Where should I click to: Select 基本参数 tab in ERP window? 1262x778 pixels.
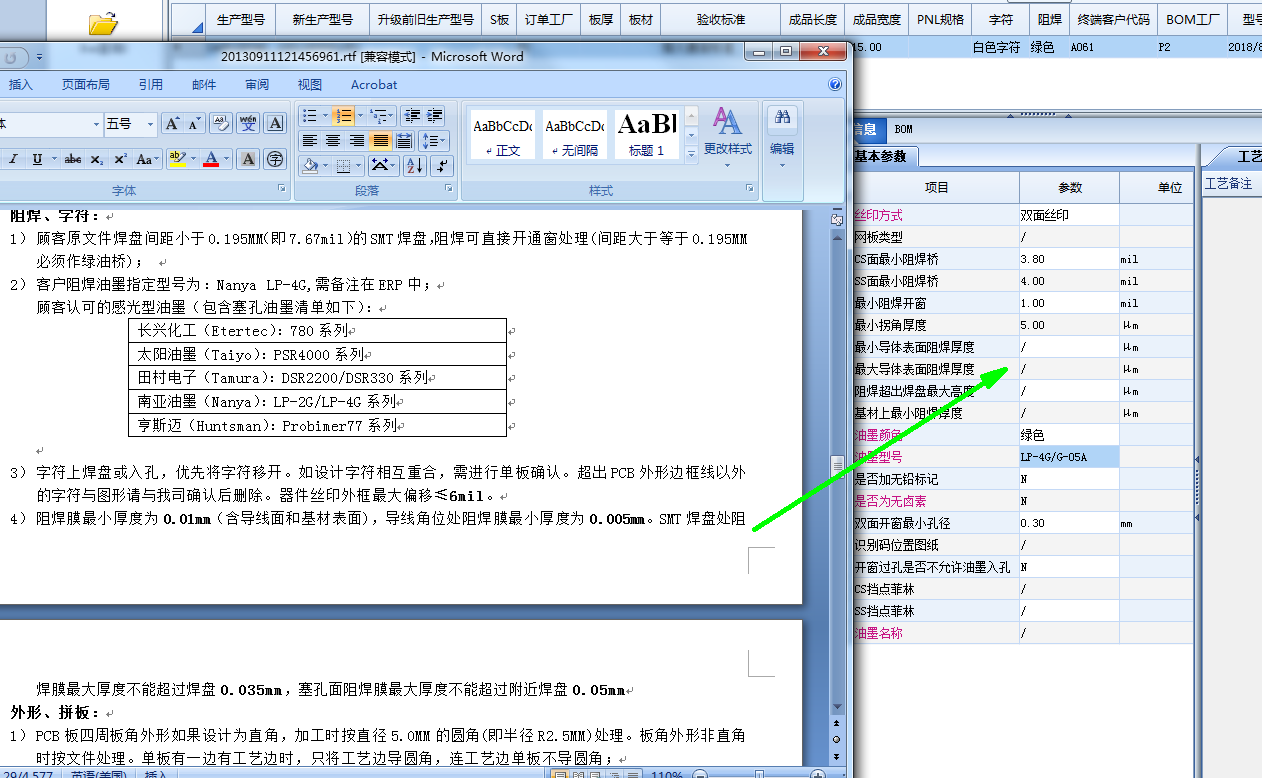pos(883,157)
